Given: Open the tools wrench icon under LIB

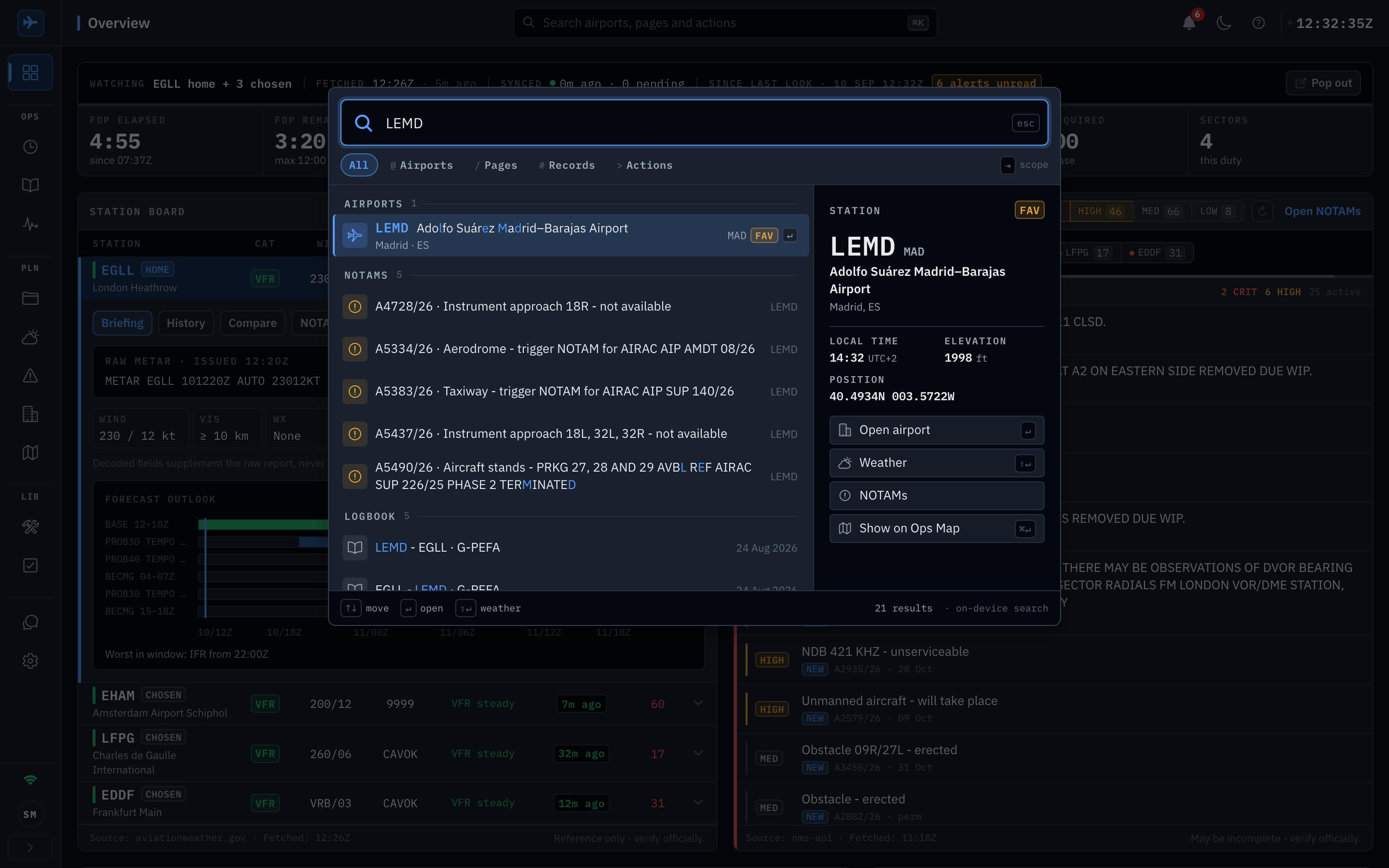Looking at the screenshot, I should [x=30, y=527].
